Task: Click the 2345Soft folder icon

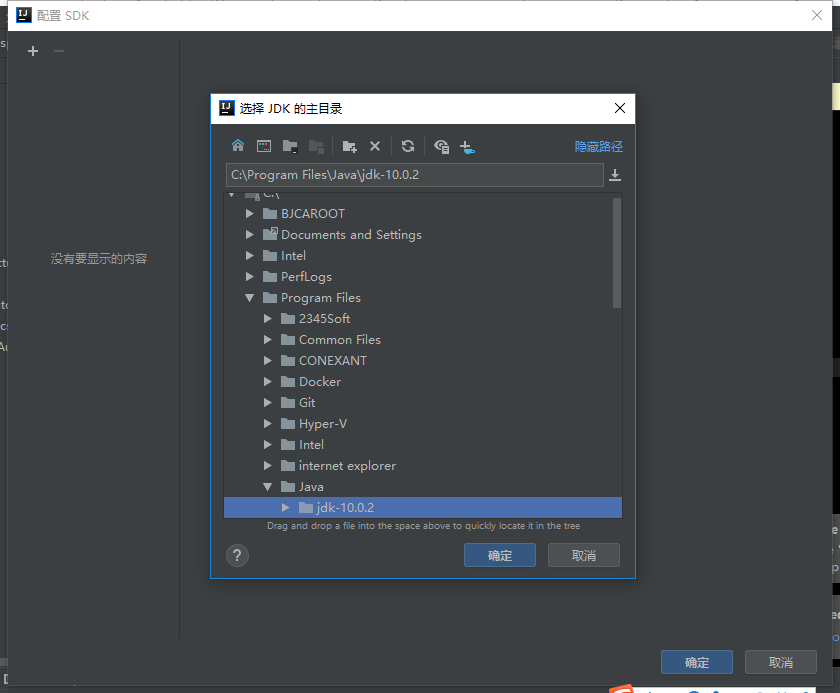Action: click(288, 319)
